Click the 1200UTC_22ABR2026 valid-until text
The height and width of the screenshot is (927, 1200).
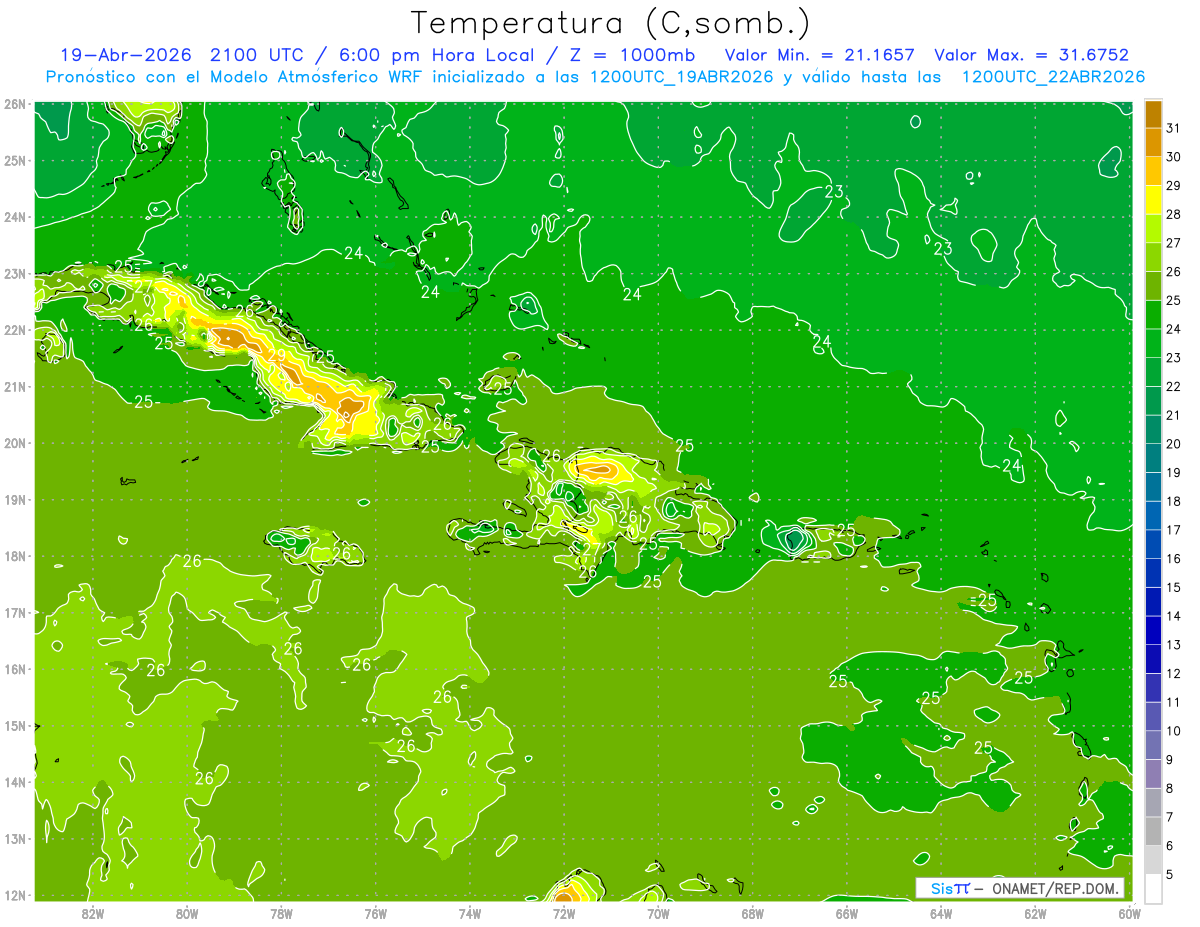[x=1053, y=76]
